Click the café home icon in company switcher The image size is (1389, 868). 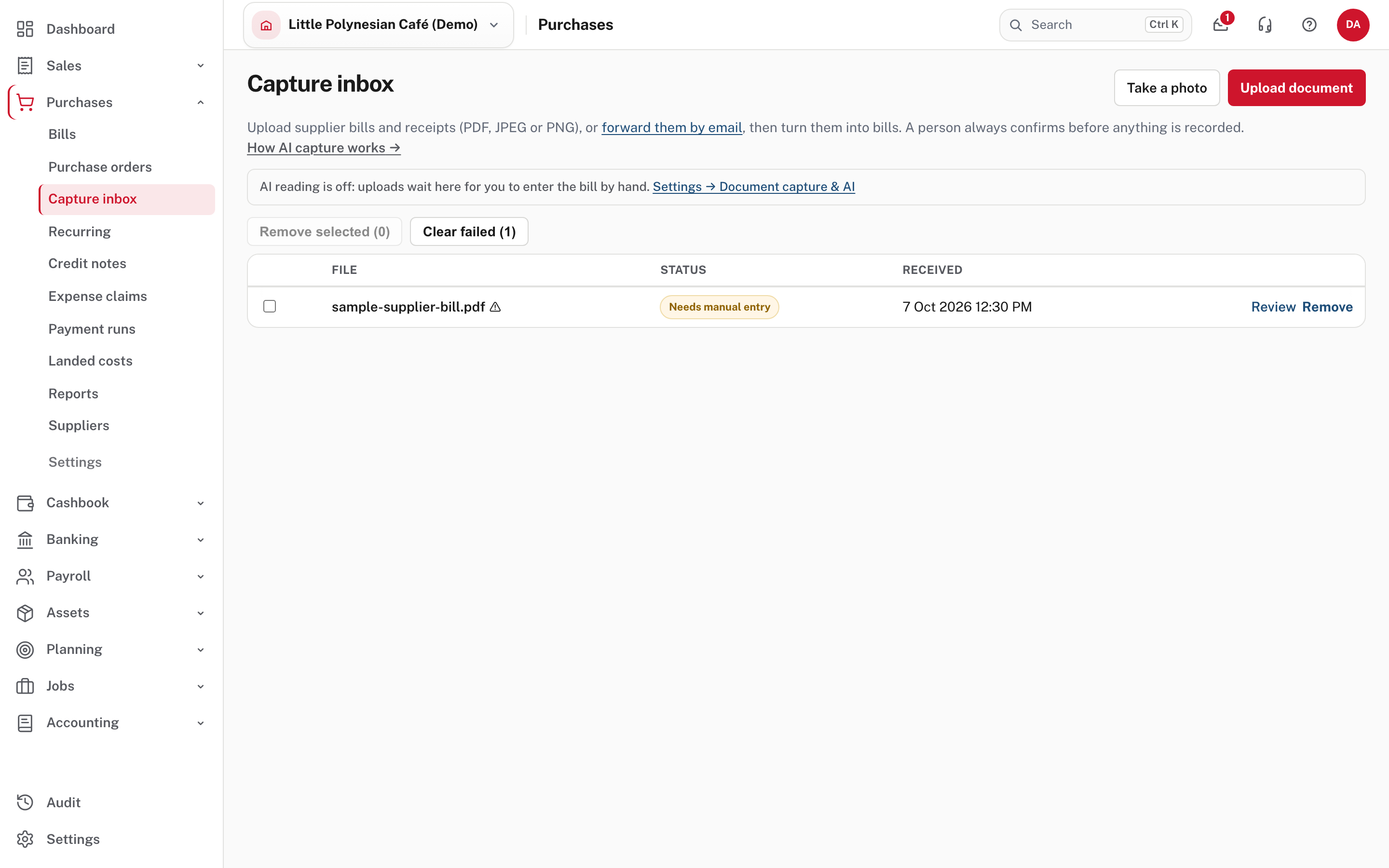pos(266,25)
